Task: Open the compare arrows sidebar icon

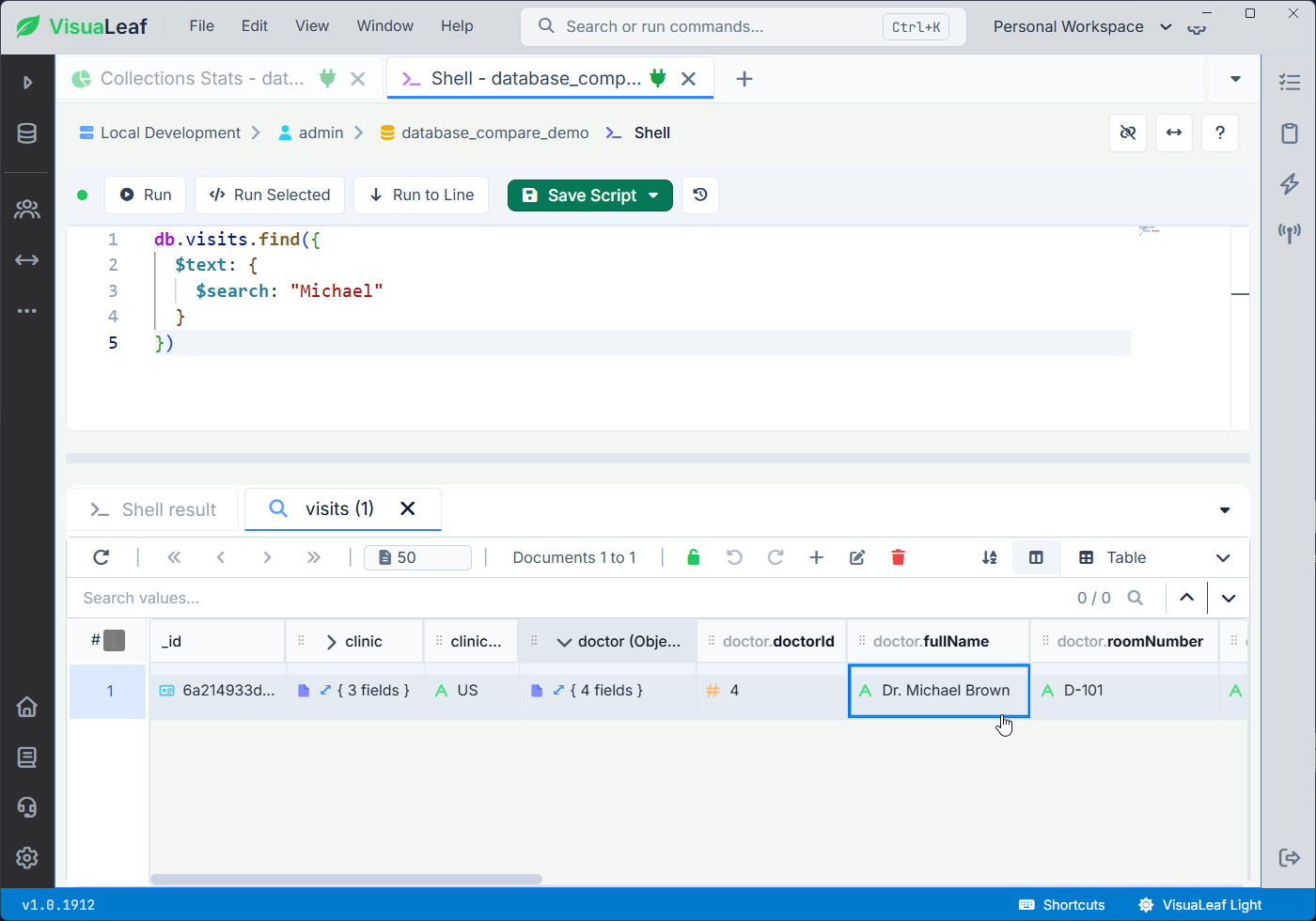Action: (27, 259)
